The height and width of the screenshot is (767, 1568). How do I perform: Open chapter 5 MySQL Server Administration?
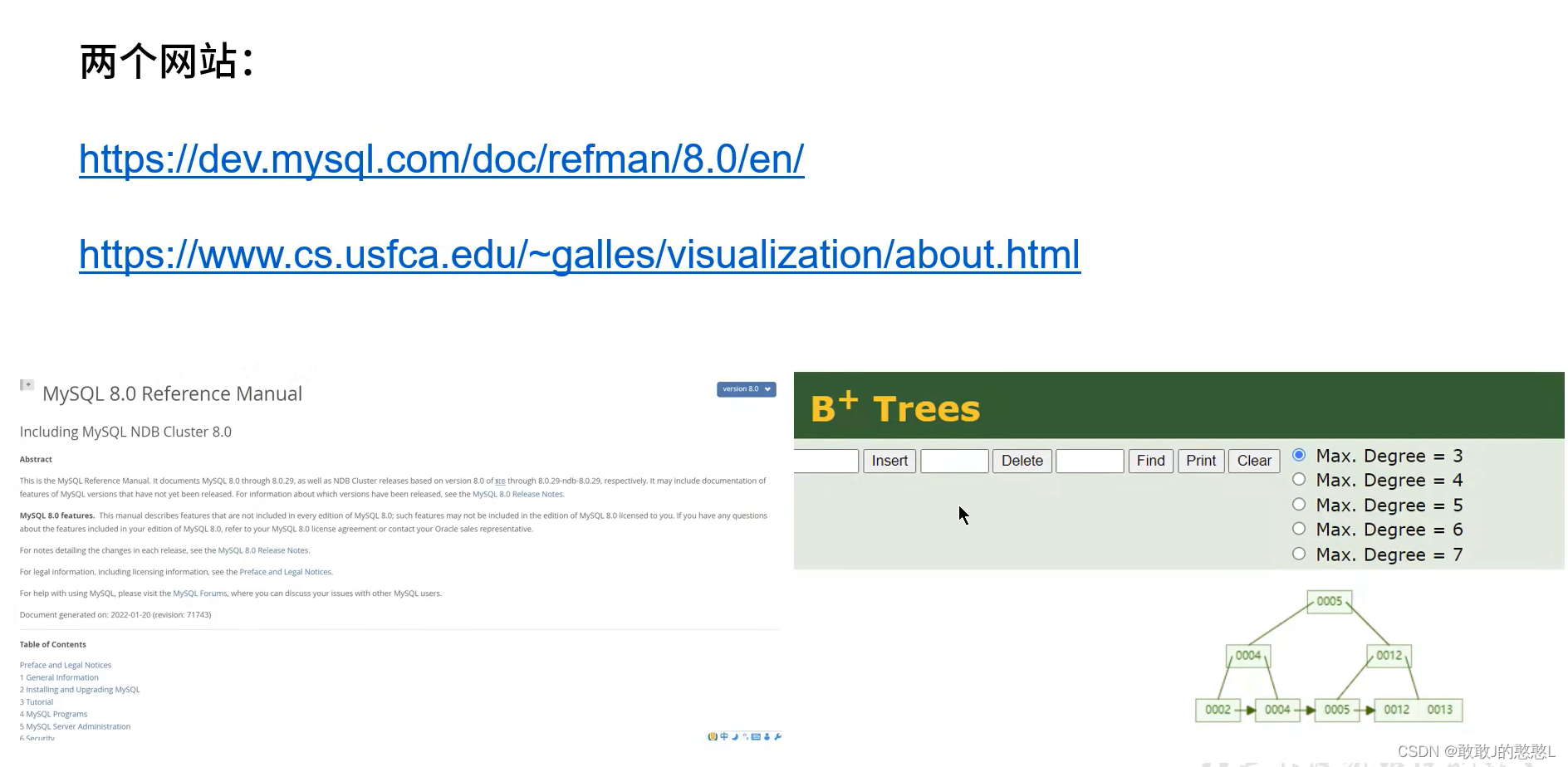75,726
